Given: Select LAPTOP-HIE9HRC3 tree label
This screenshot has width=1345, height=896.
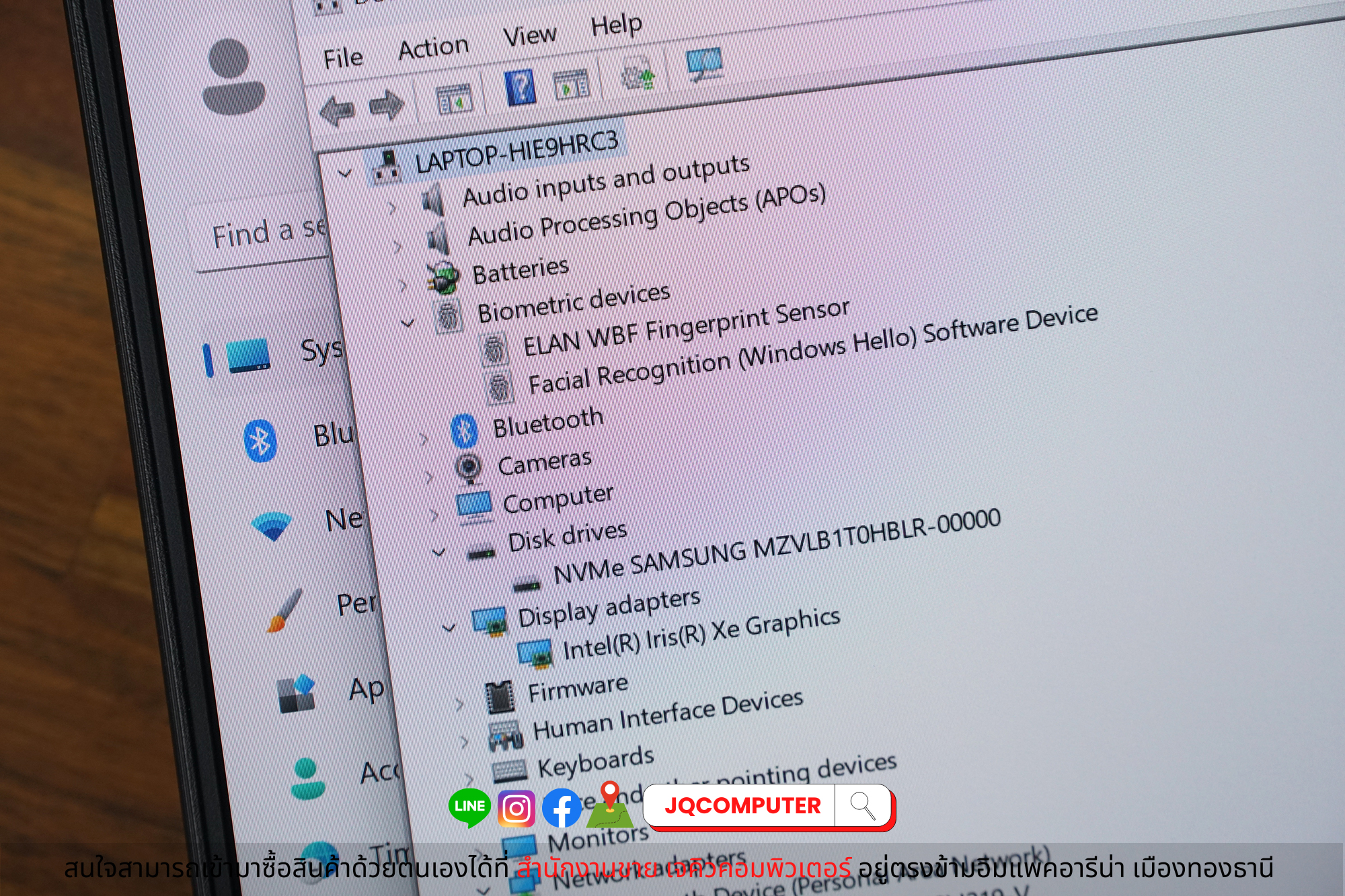Looking at the screenshot, I should click(516, 151).
